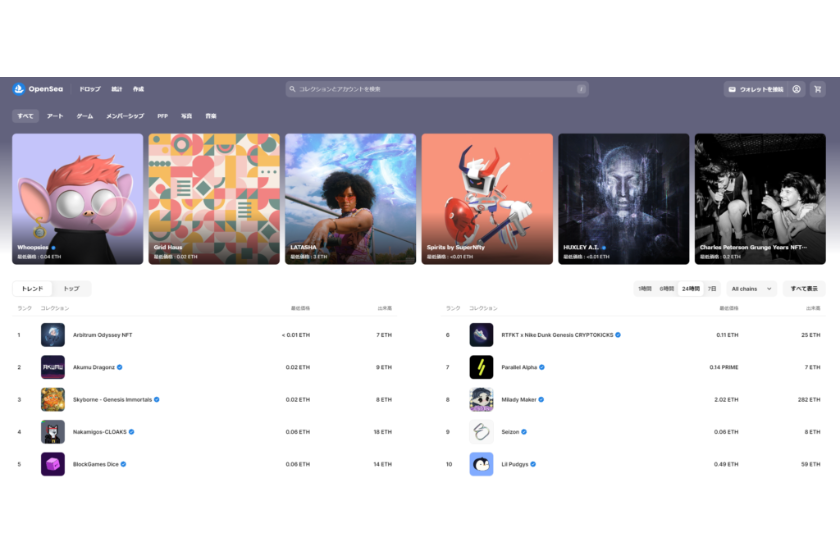Open the Grid Haus featured card
This screenshot has width=840, height=560.
coord(214,199)
